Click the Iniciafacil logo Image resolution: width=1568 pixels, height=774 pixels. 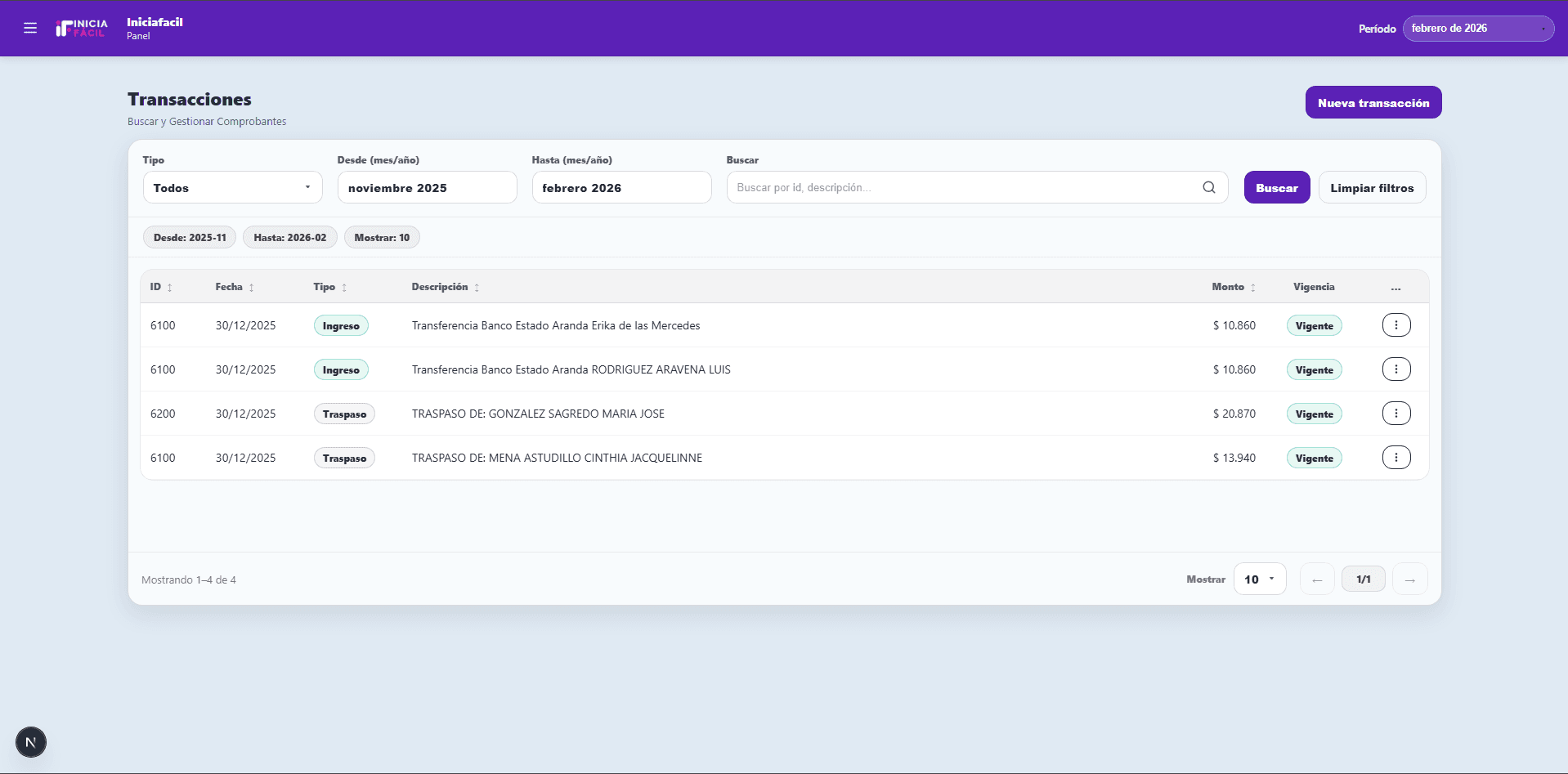click(82, 29)
